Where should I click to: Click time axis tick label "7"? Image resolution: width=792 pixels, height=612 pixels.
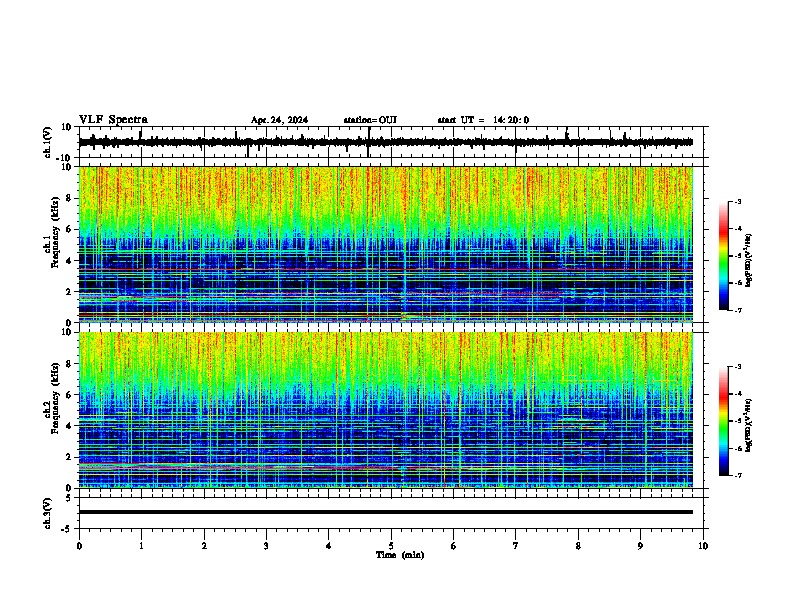pyautogui.click(x=516, y=545)
